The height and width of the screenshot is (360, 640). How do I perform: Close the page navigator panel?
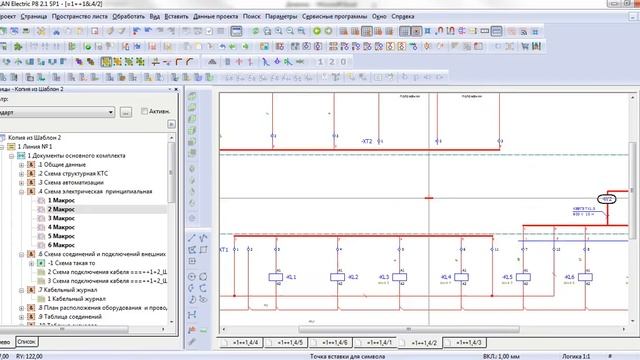coord(176,89)
